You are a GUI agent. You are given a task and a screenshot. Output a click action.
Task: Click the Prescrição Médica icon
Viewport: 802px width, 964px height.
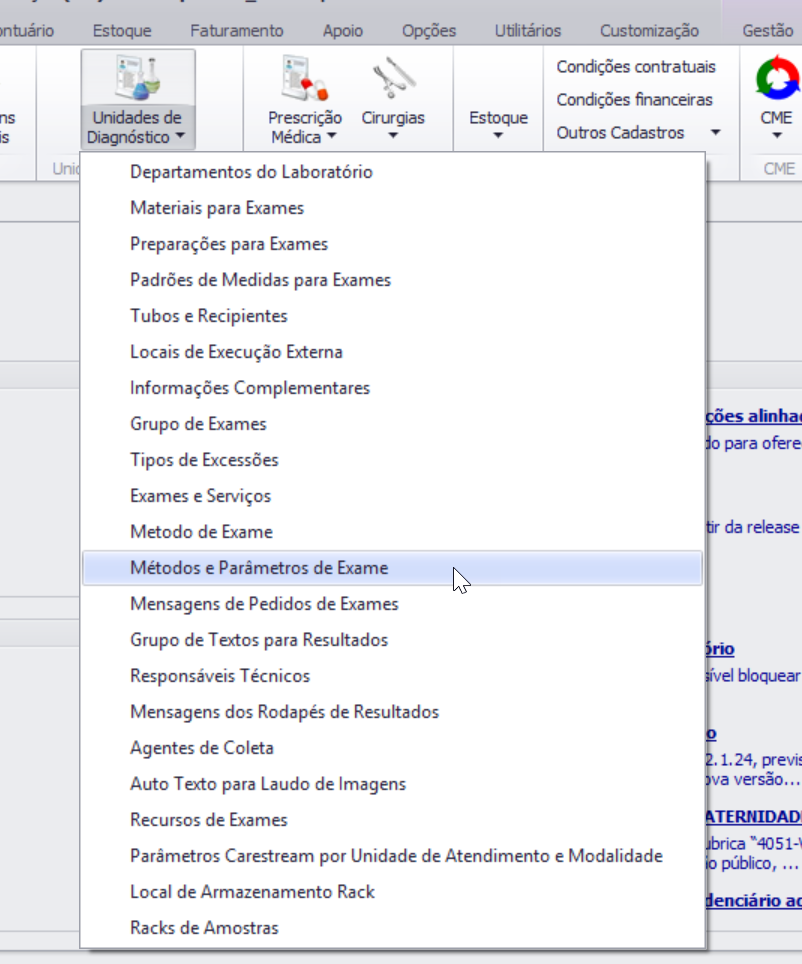point(304,77)
